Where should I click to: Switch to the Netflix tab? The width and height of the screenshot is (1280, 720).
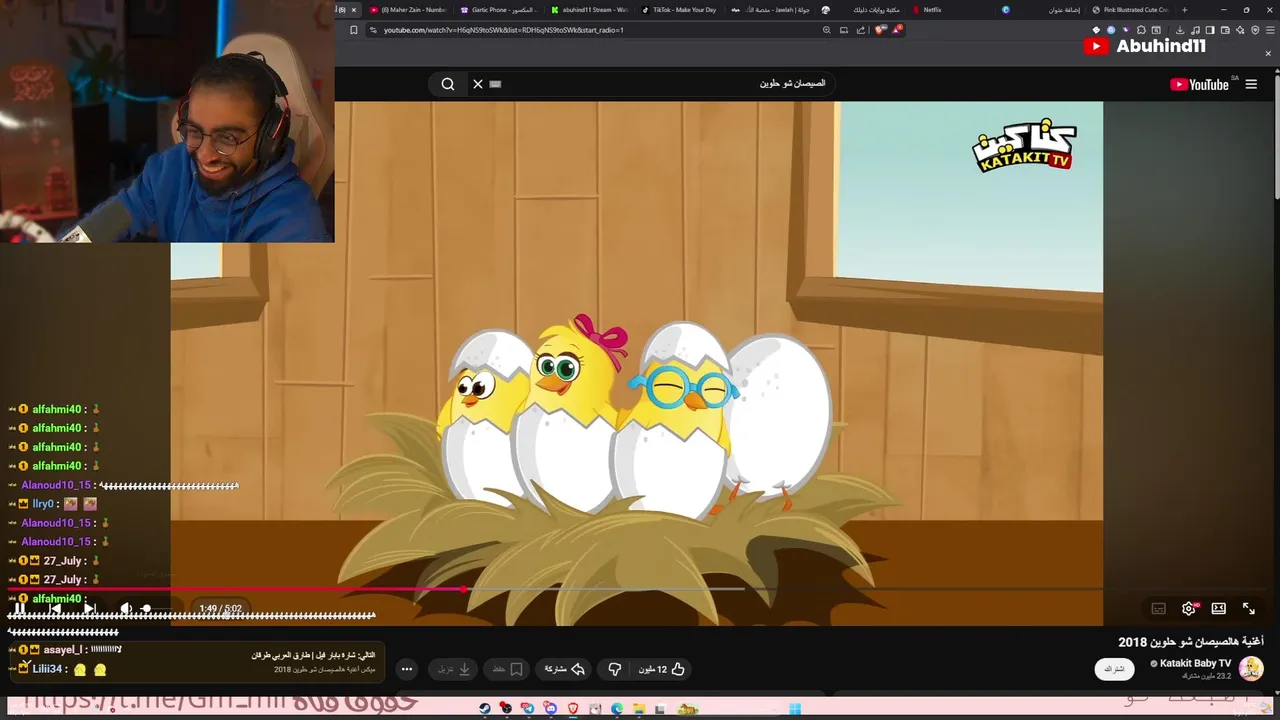(x=950, y=10)
